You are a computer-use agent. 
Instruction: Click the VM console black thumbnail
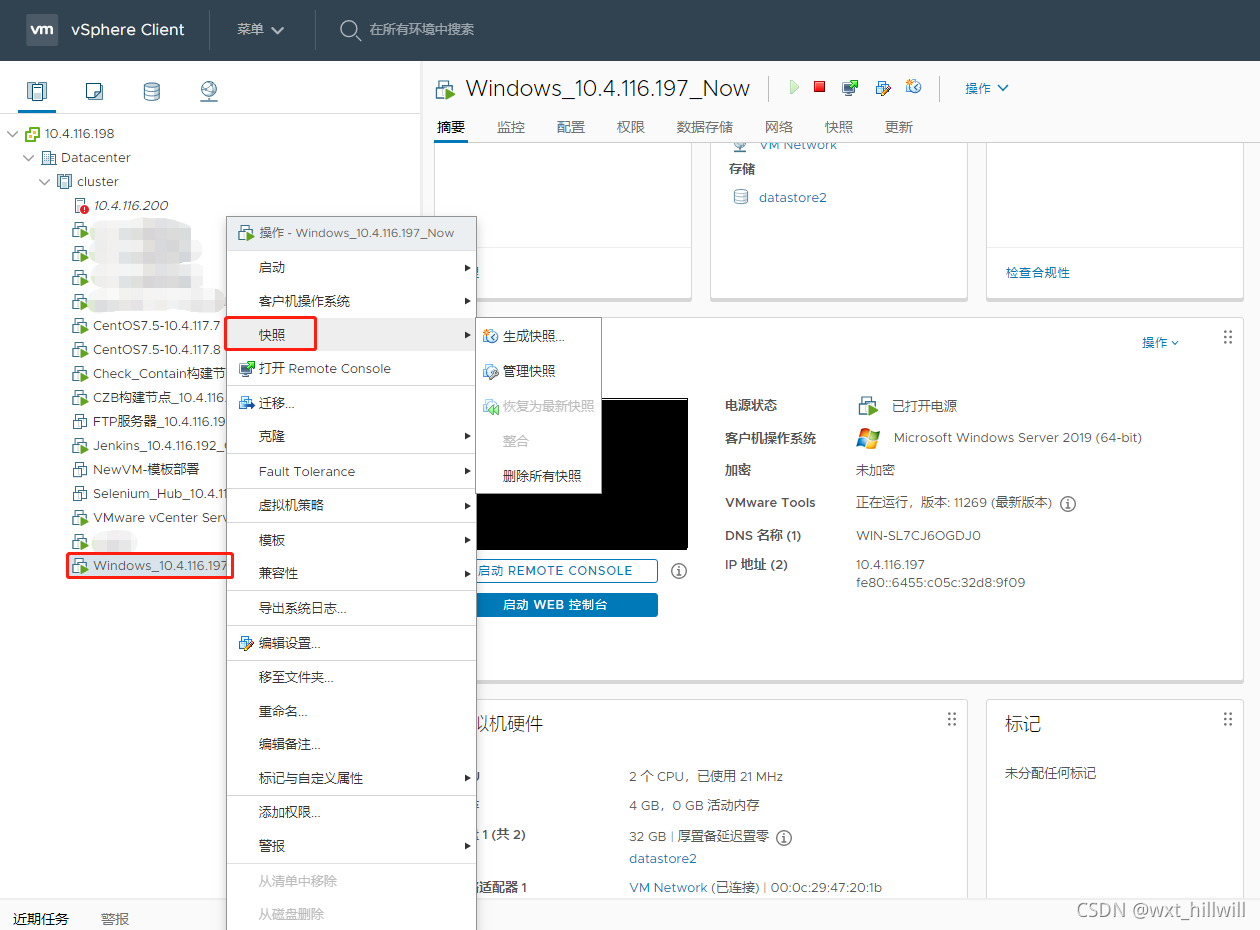tap(582, 474)
